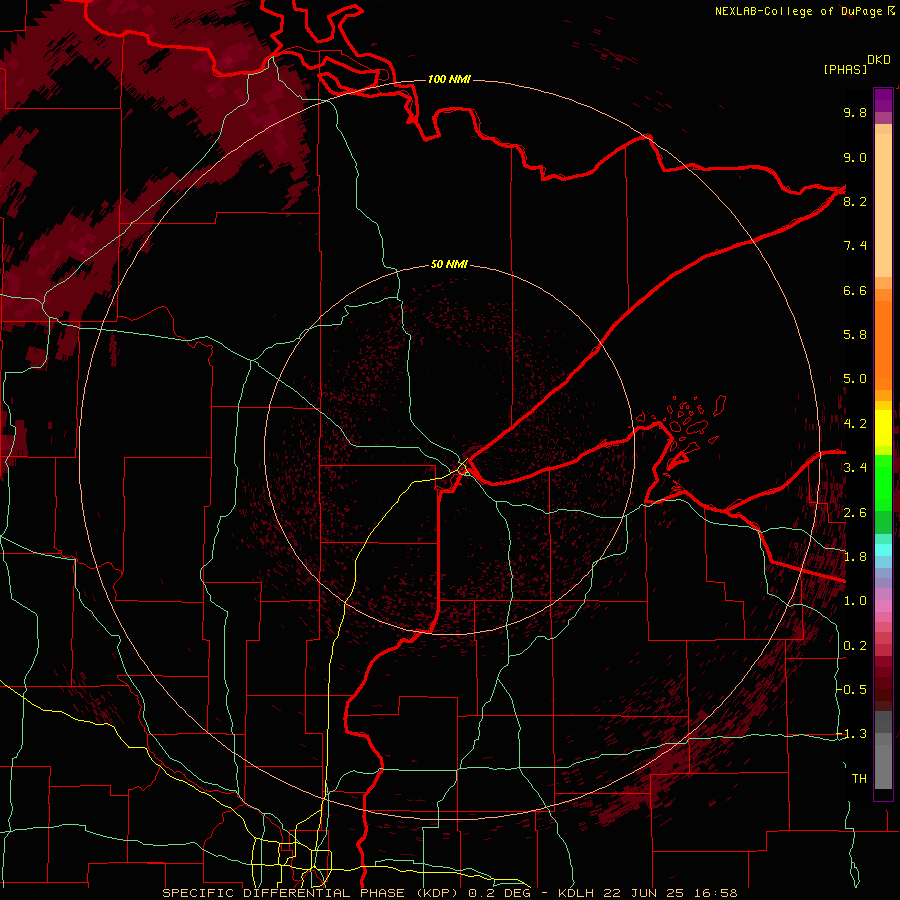Click the SPECIFIC DIFFERENTIAL PHASE (KDP) caption
The image size is (900, 900).
point(313,893)
